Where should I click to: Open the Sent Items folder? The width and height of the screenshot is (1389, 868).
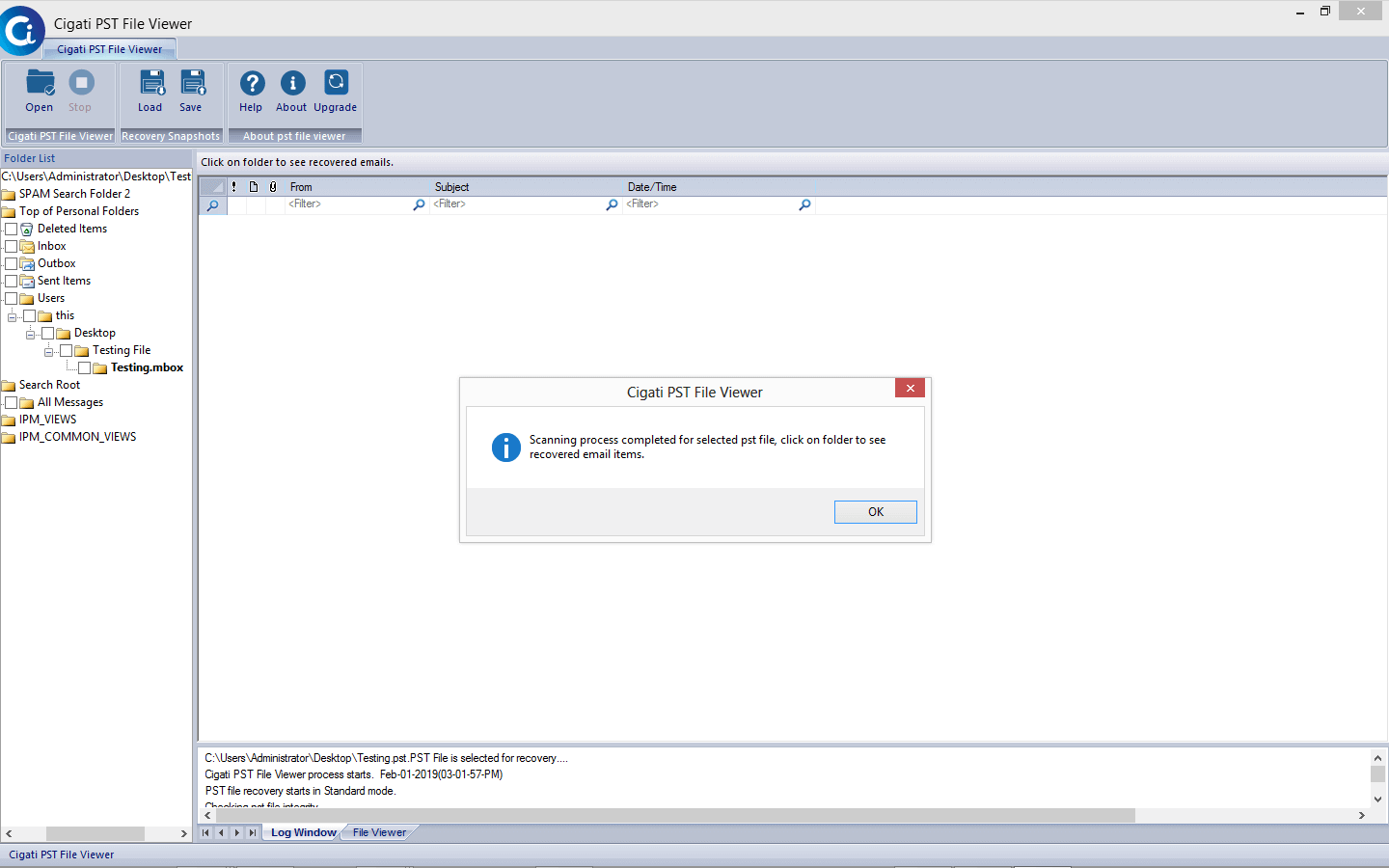(x=65, y=281)
